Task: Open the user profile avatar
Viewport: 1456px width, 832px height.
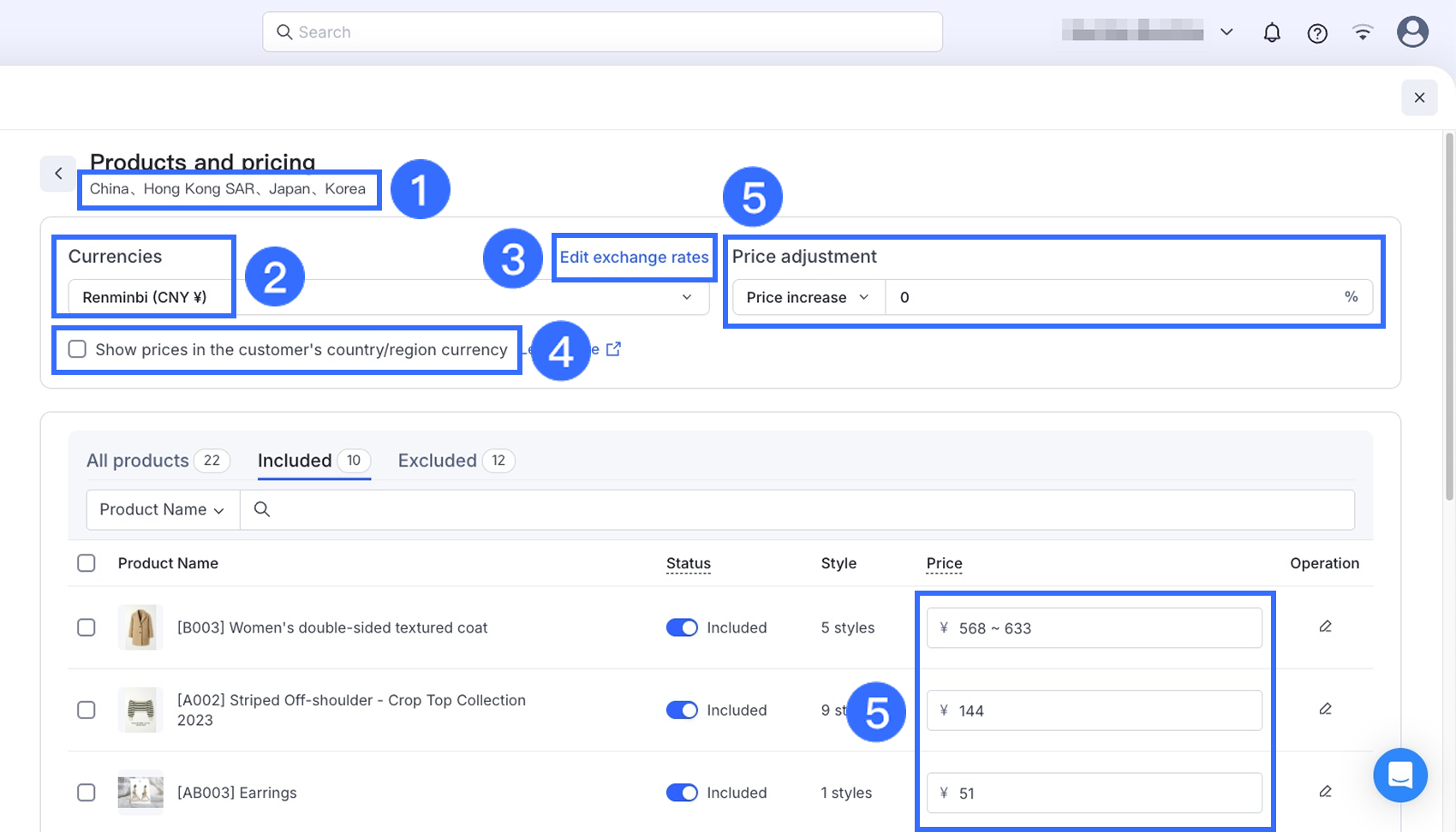Action: (1412, 33)
